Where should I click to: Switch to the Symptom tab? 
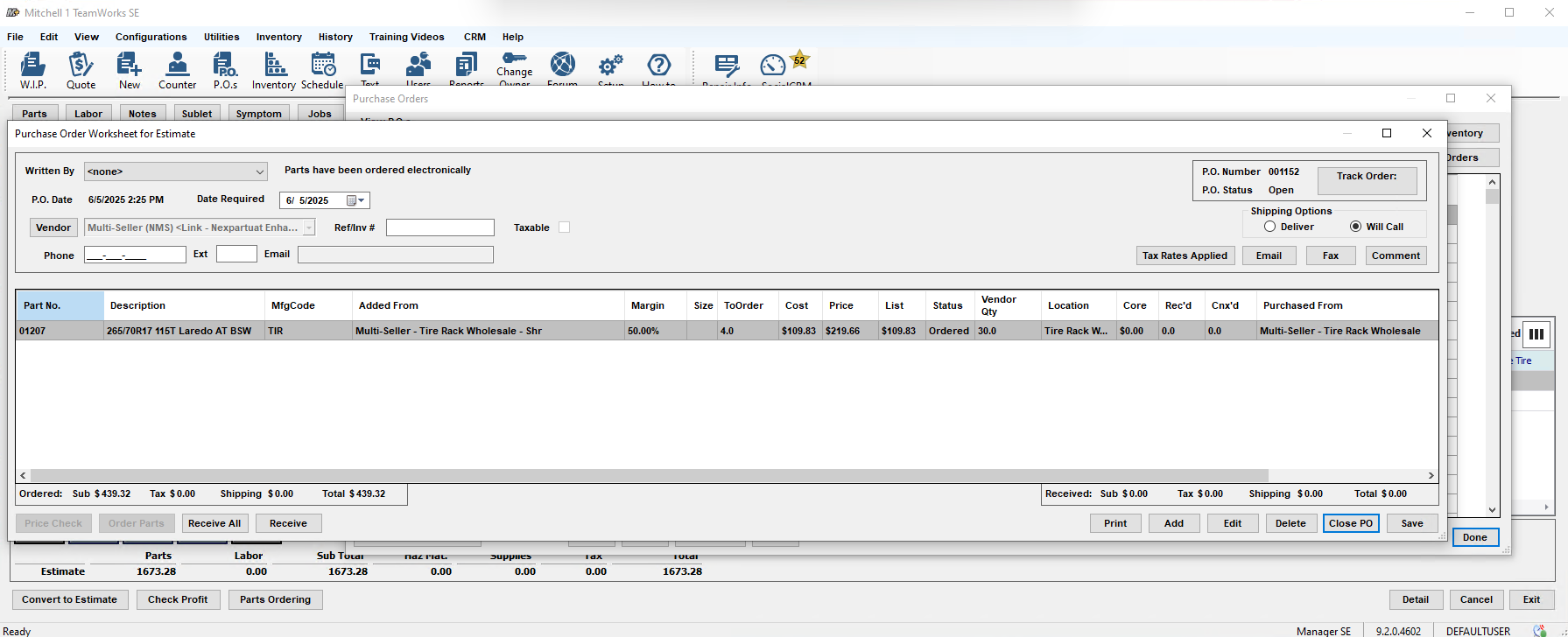click(258, 114)
